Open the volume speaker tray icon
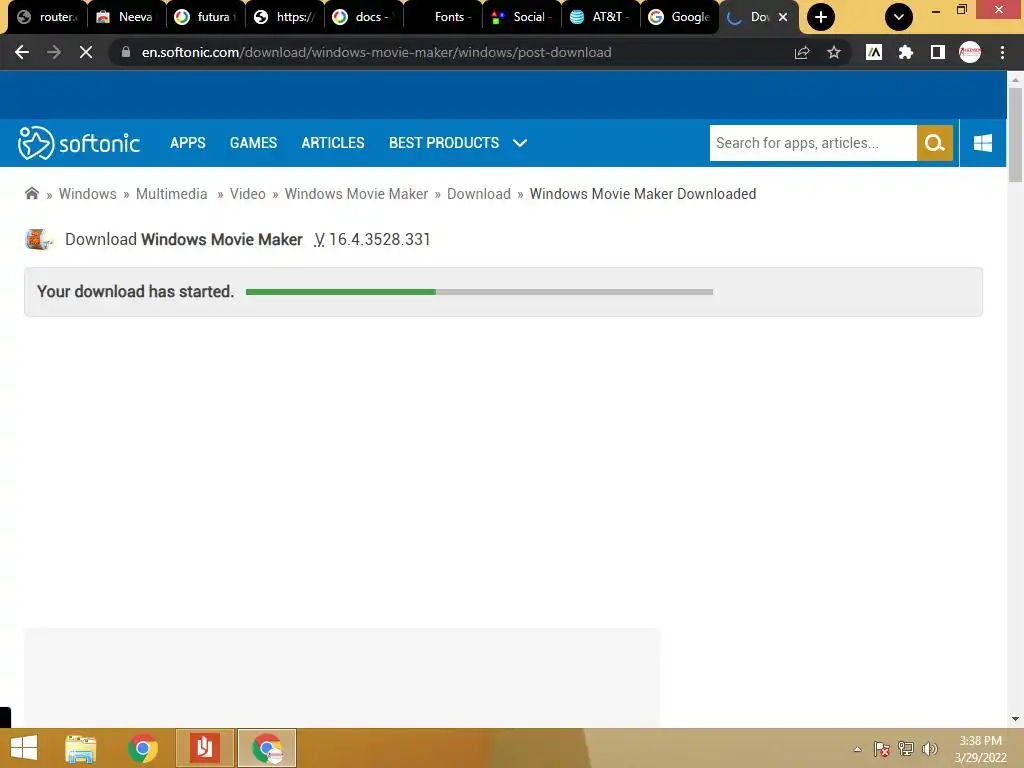Image resolution: width=1024 pixels, height=768 pixels. (x=929, y=749)
